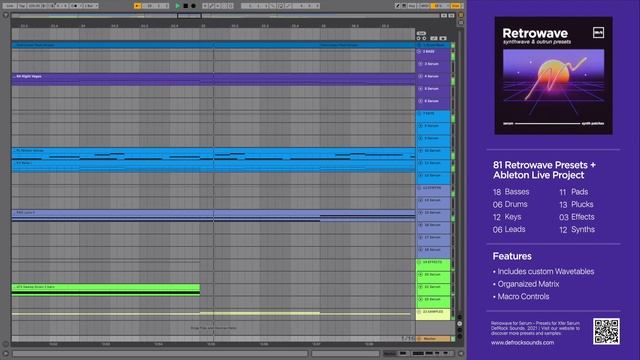Image resolution: width=640 pixels, height=360 pixels.
Task: Click the Link button in the control bar
Action: (x=9, y=6)
